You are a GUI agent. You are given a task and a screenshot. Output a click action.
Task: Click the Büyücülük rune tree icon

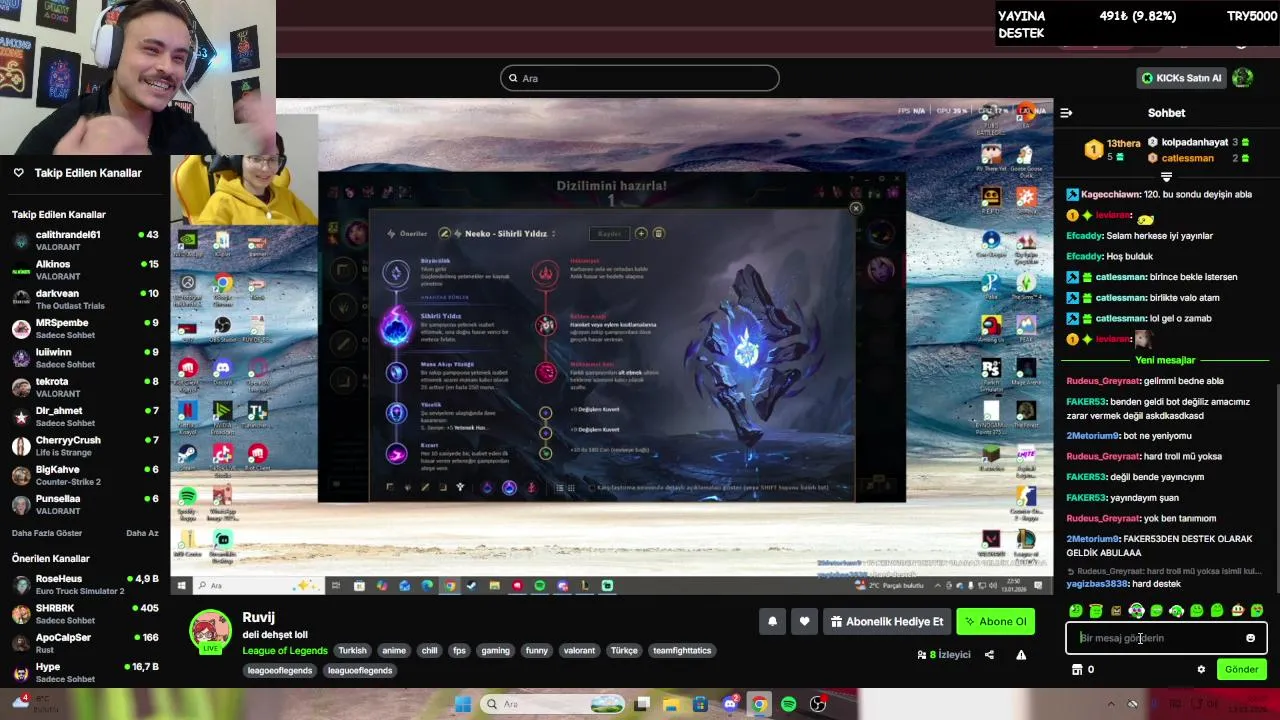[396, 273]
